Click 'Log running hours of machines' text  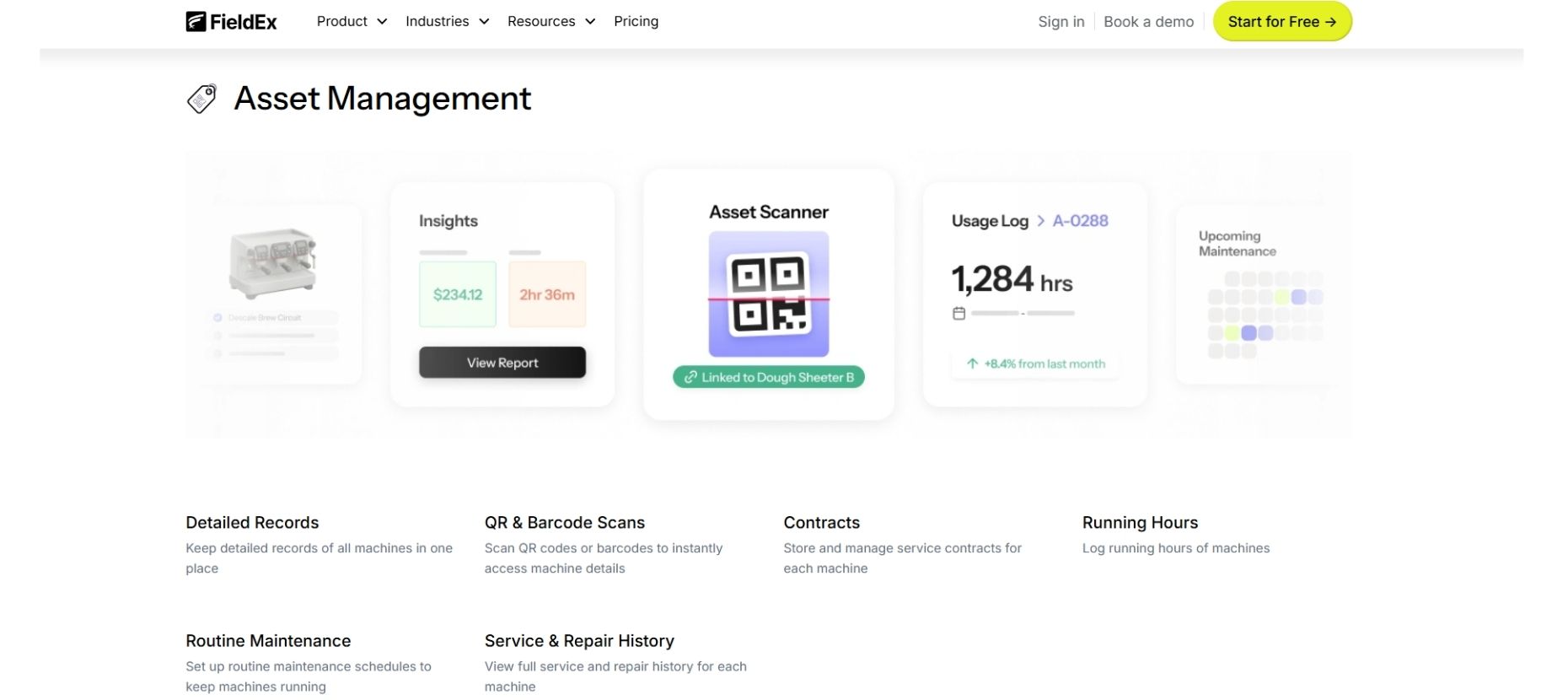click(x=1176, y=548)
